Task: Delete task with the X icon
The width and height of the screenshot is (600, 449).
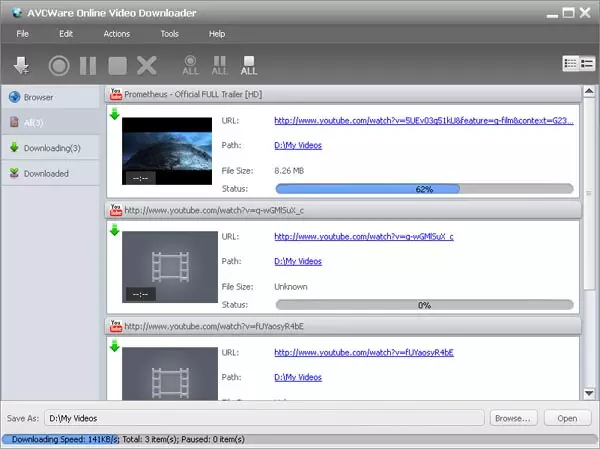Action: (x=147, y=66)
